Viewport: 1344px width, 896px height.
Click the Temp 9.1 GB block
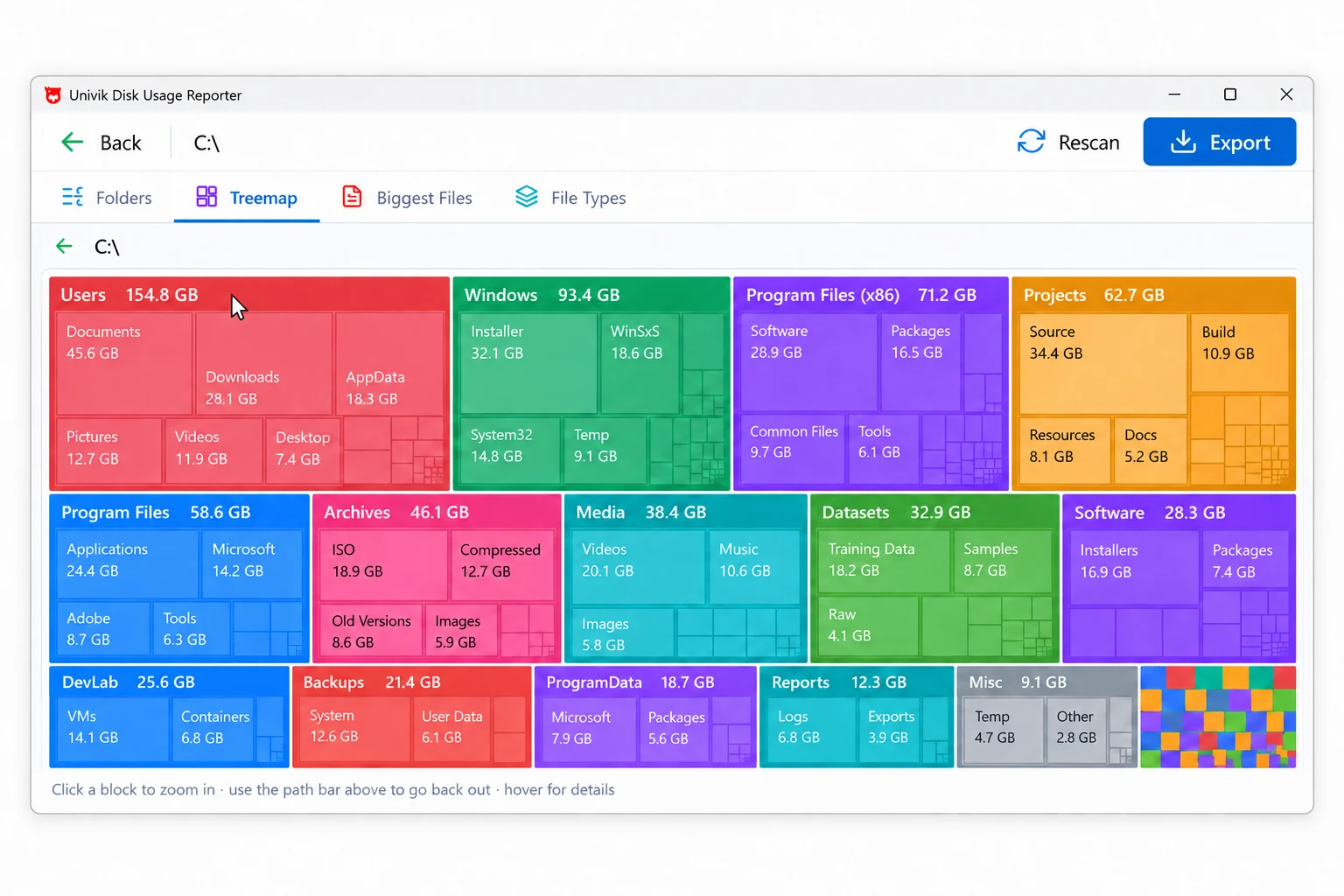[x=605, y=450]
